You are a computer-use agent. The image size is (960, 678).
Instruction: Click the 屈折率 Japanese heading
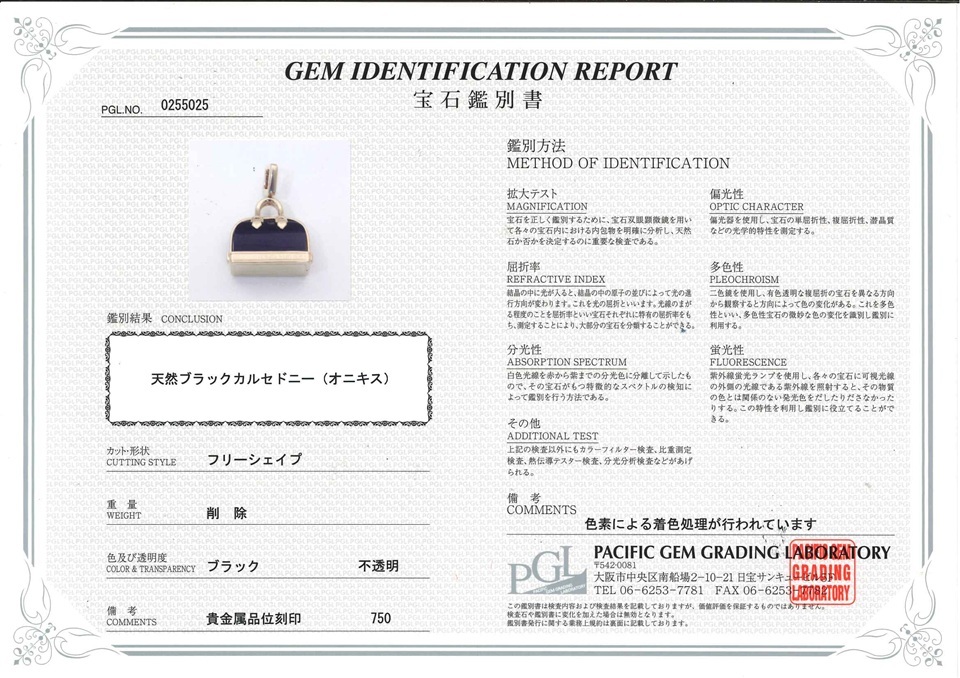(x=523, y=266)
